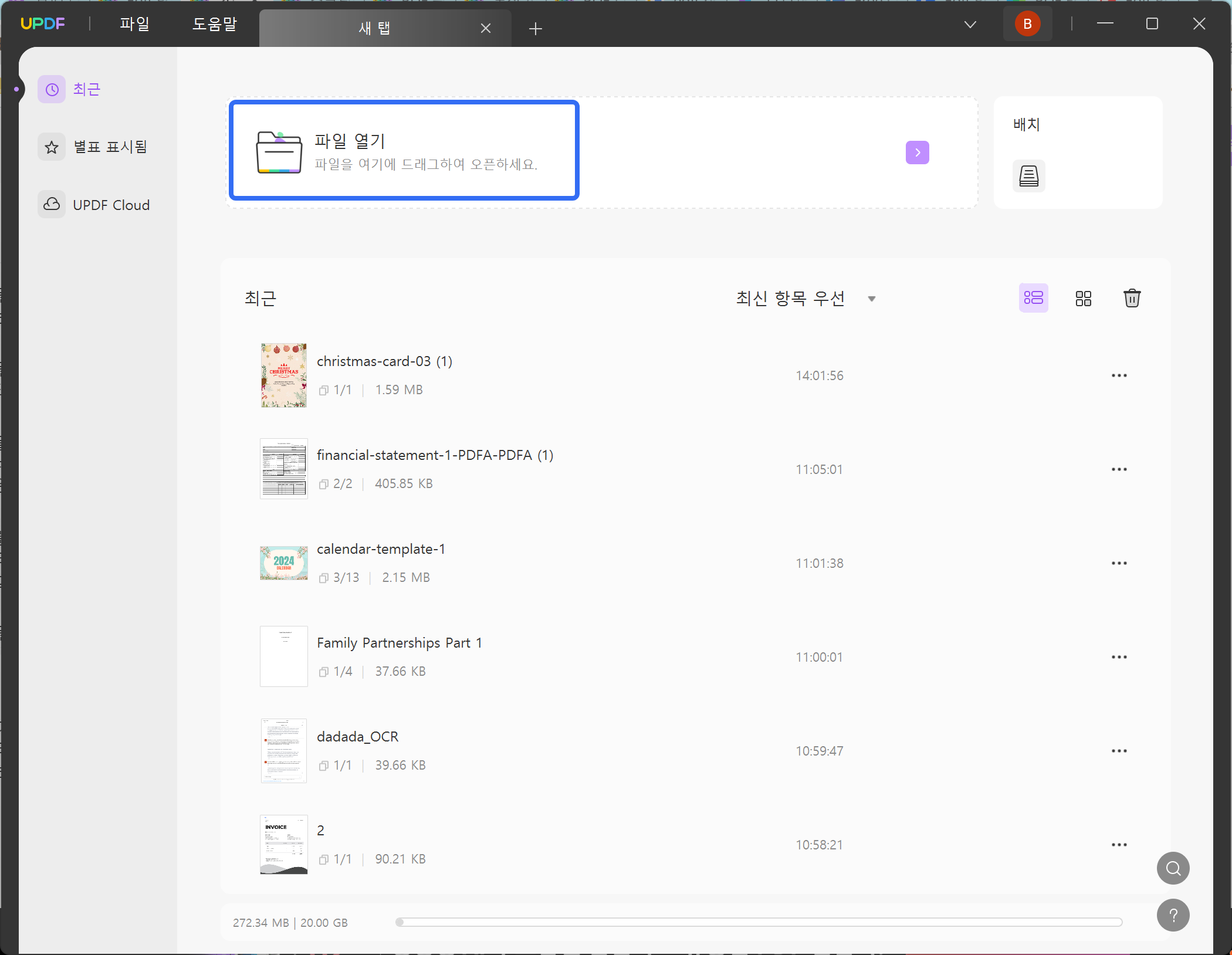Image resolution: width=1232 pixels, height=955 pixels.
Task: Close the 새 탭 tab
Action: point(486,28)
